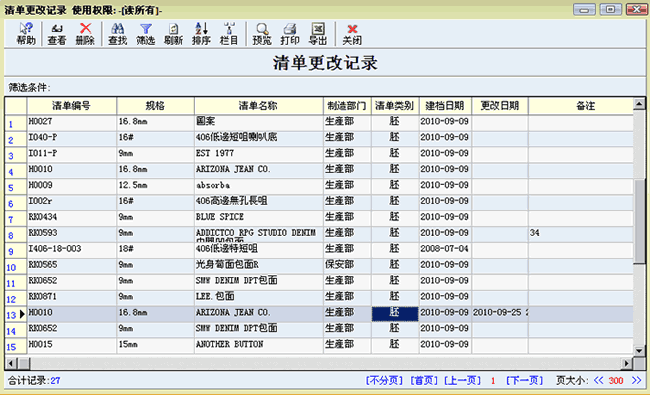Click the 备注 column header
The height and width of the screenshot is (395, 650).
click(x=581, y=106)
